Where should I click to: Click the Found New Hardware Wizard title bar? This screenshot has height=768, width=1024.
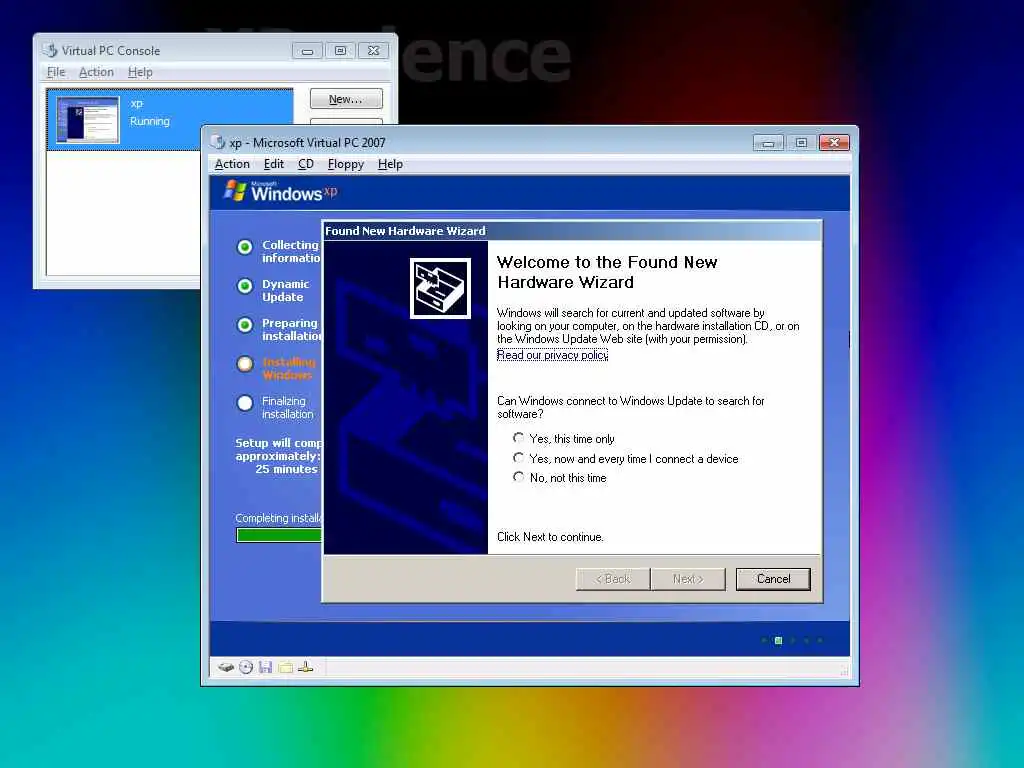[x=572, y=231]
